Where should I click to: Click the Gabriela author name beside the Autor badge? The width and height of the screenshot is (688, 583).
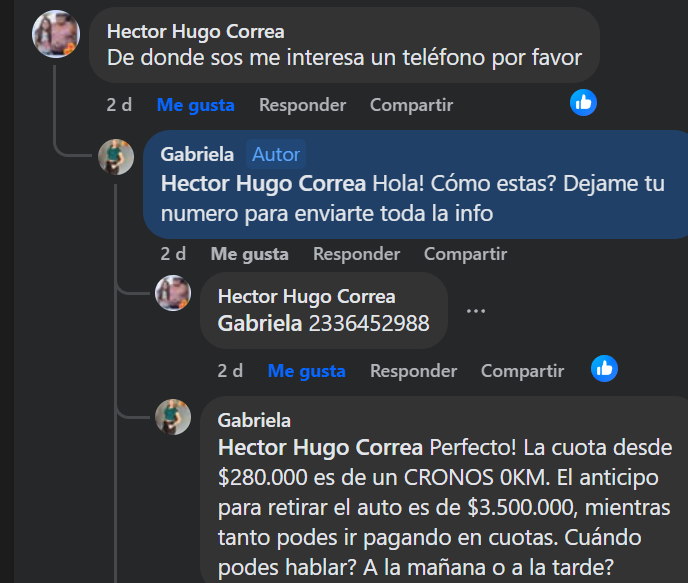coord(197,154)
